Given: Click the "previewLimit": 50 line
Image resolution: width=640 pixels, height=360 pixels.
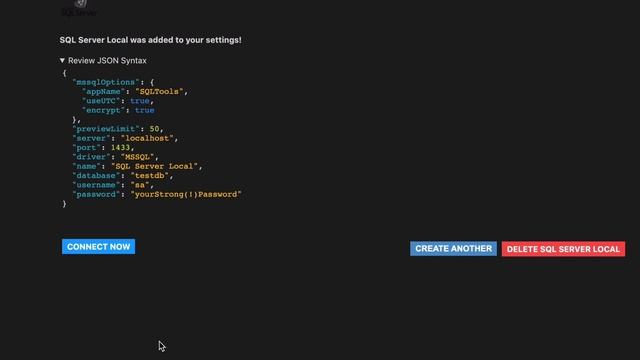Looking at the screenshot, I should pos(118,129).
